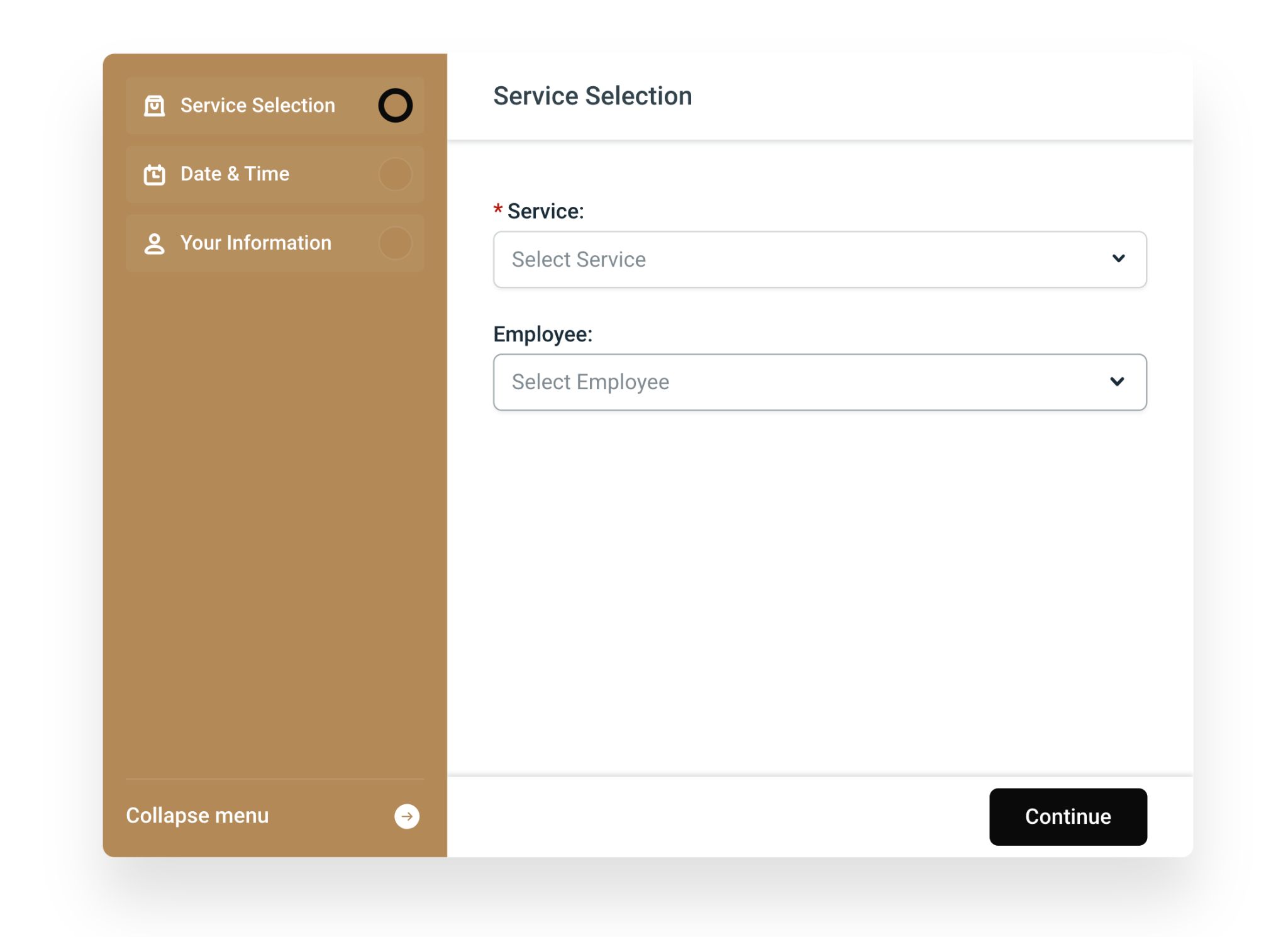Click the calendar icon next to Date & Time
This screenshot has height=937, width=1288.
(155, 173)
